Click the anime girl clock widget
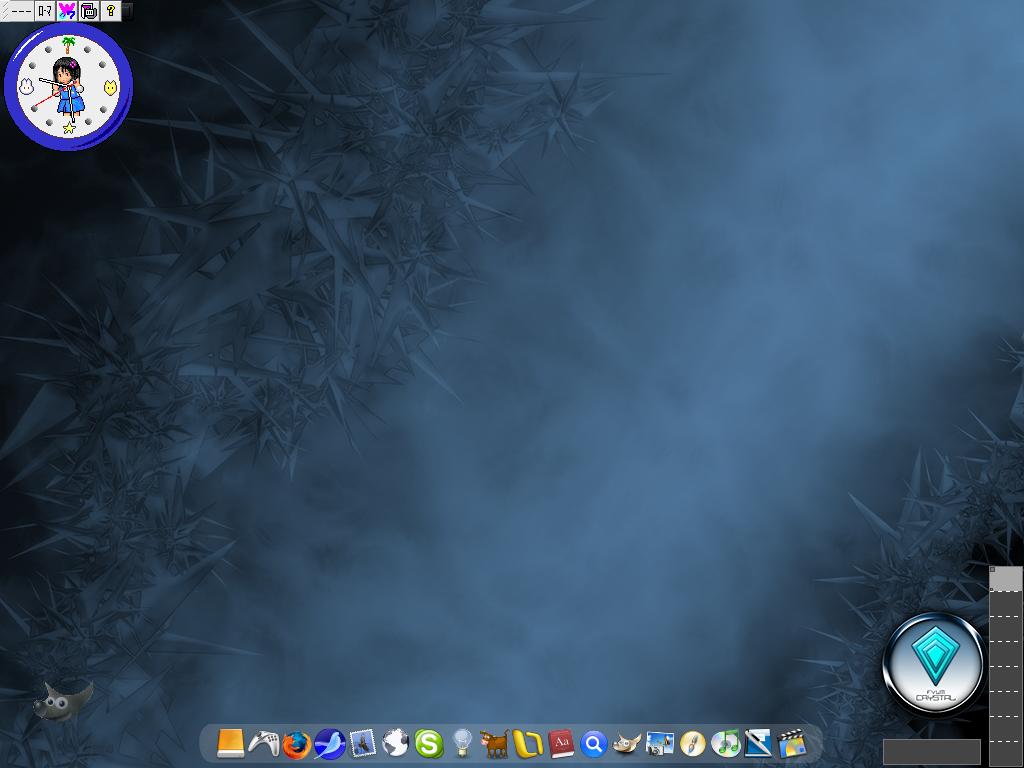 tap(68, 88)
